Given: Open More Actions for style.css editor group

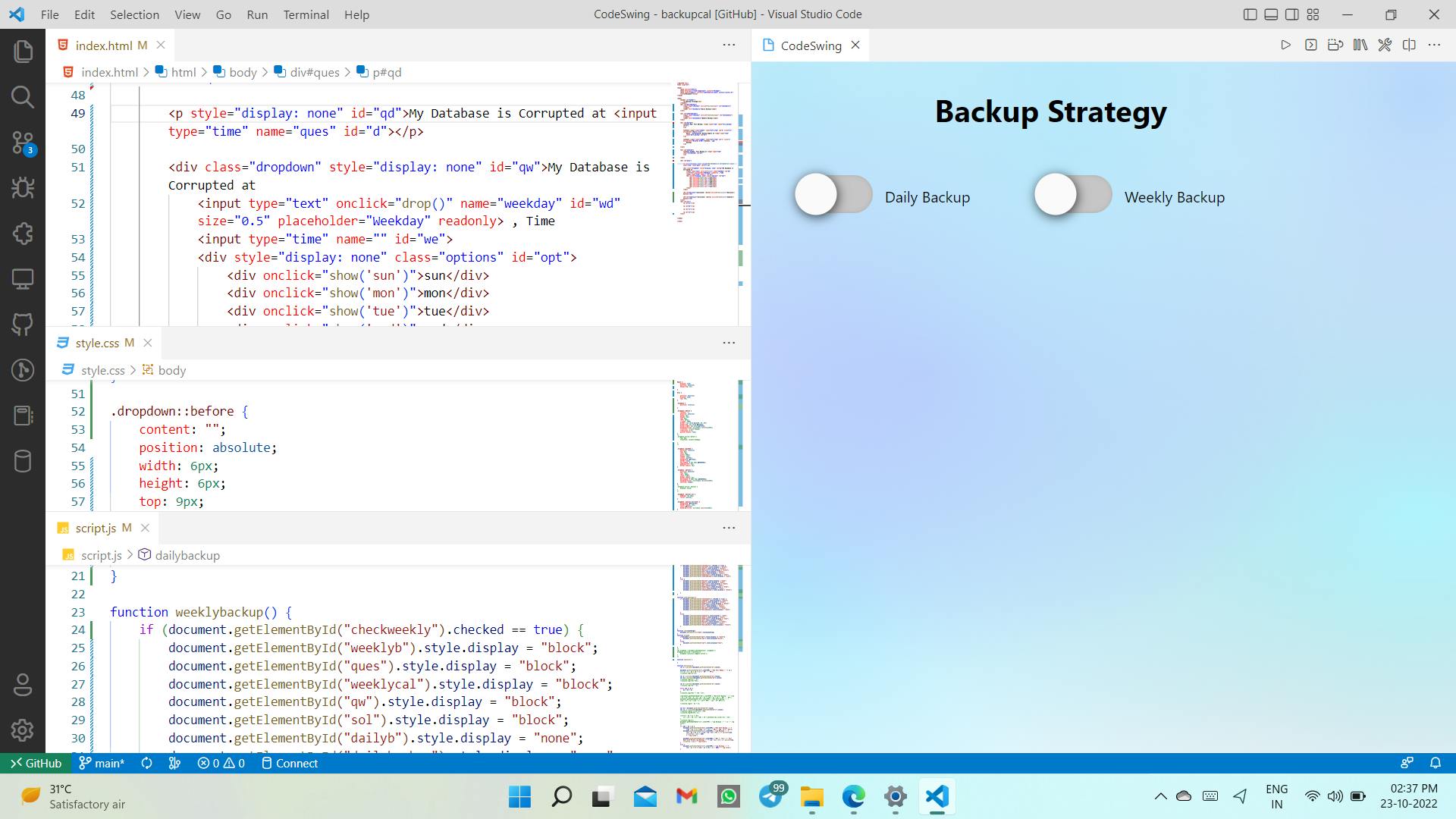Looking at the screenshot, I should click(x=729, y=343).
